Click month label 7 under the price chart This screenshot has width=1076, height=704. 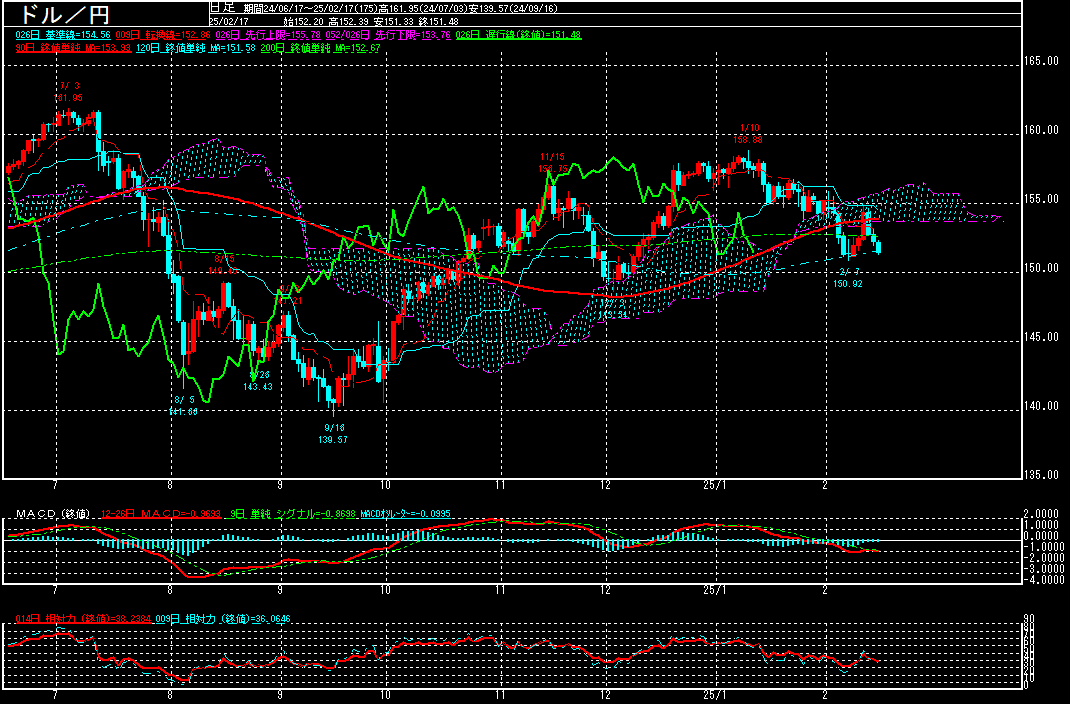[x=55, y=485]
